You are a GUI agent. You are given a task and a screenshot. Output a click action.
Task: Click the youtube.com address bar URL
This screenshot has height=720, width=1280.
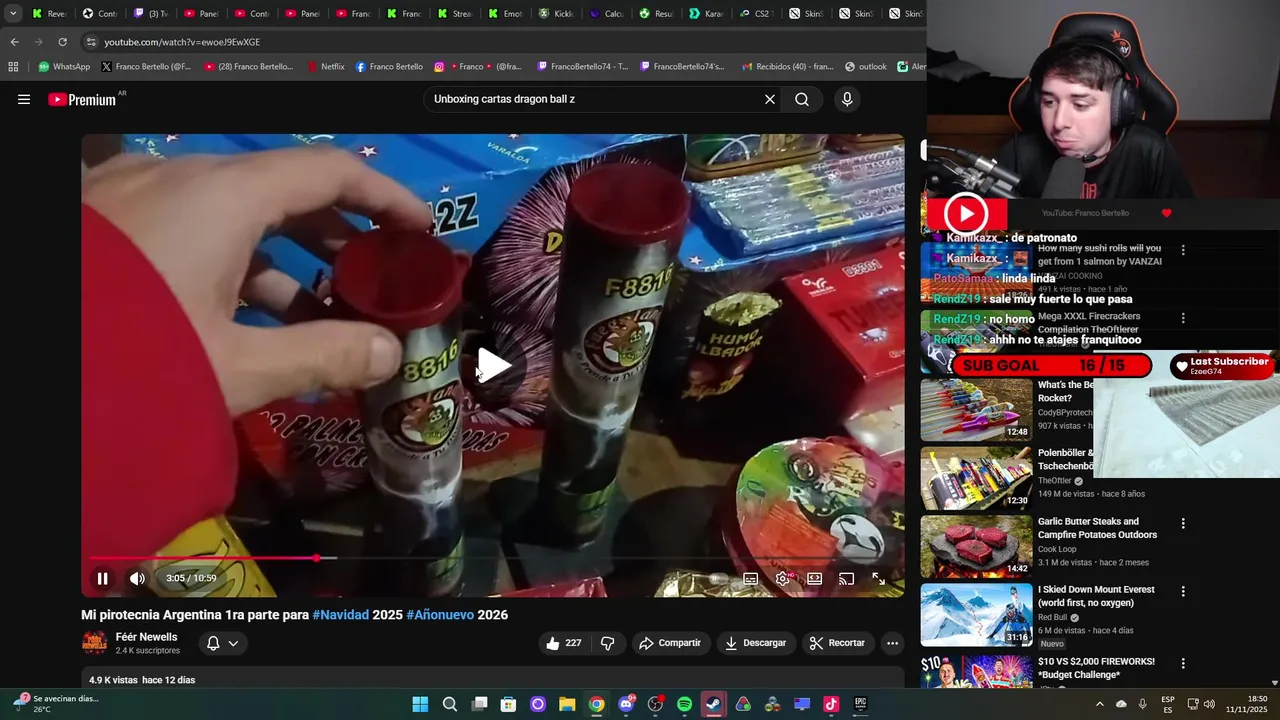tap(182, 42)
